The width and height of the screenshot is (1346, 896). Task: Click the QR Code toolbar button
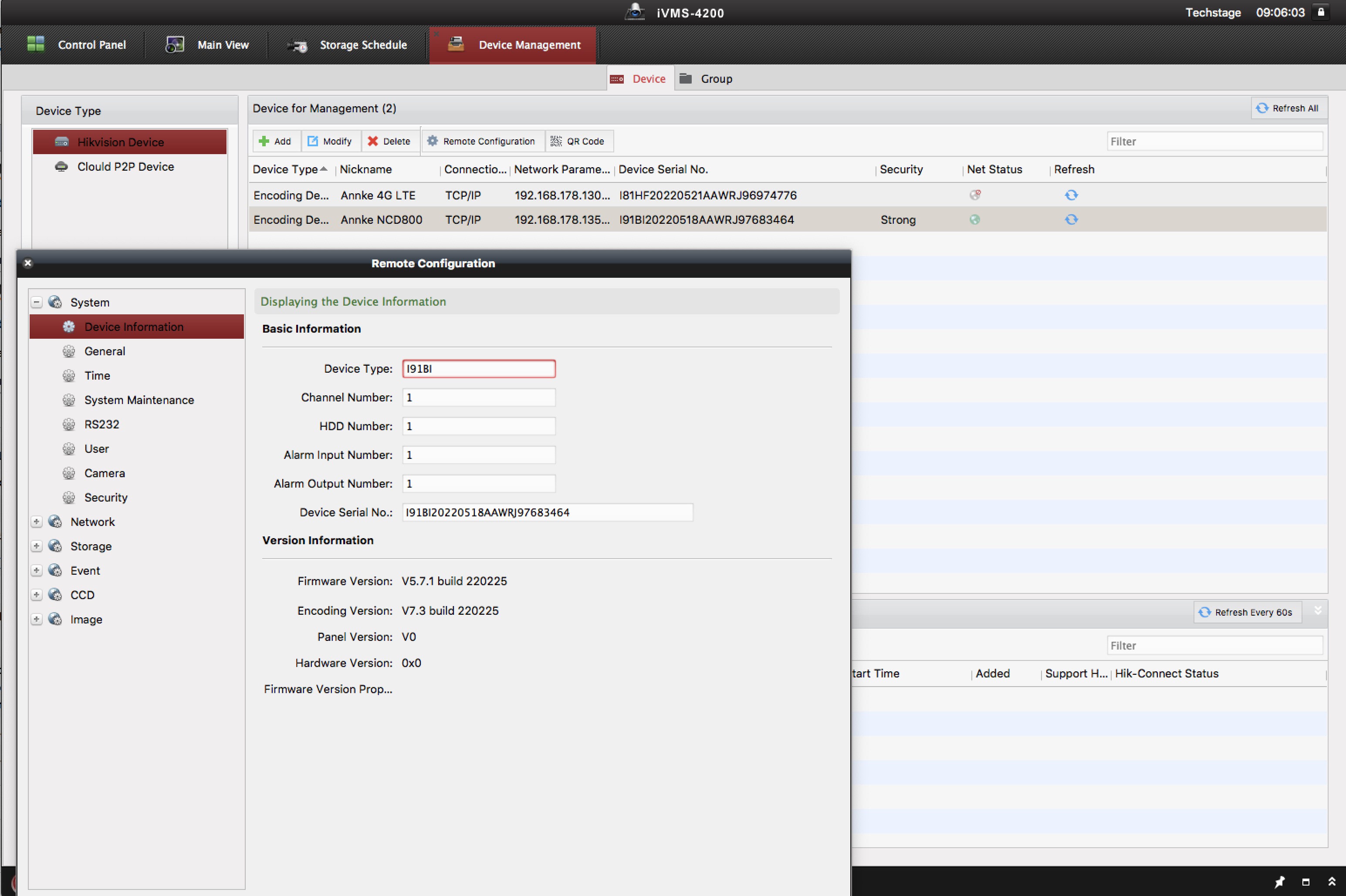point(578,141)
